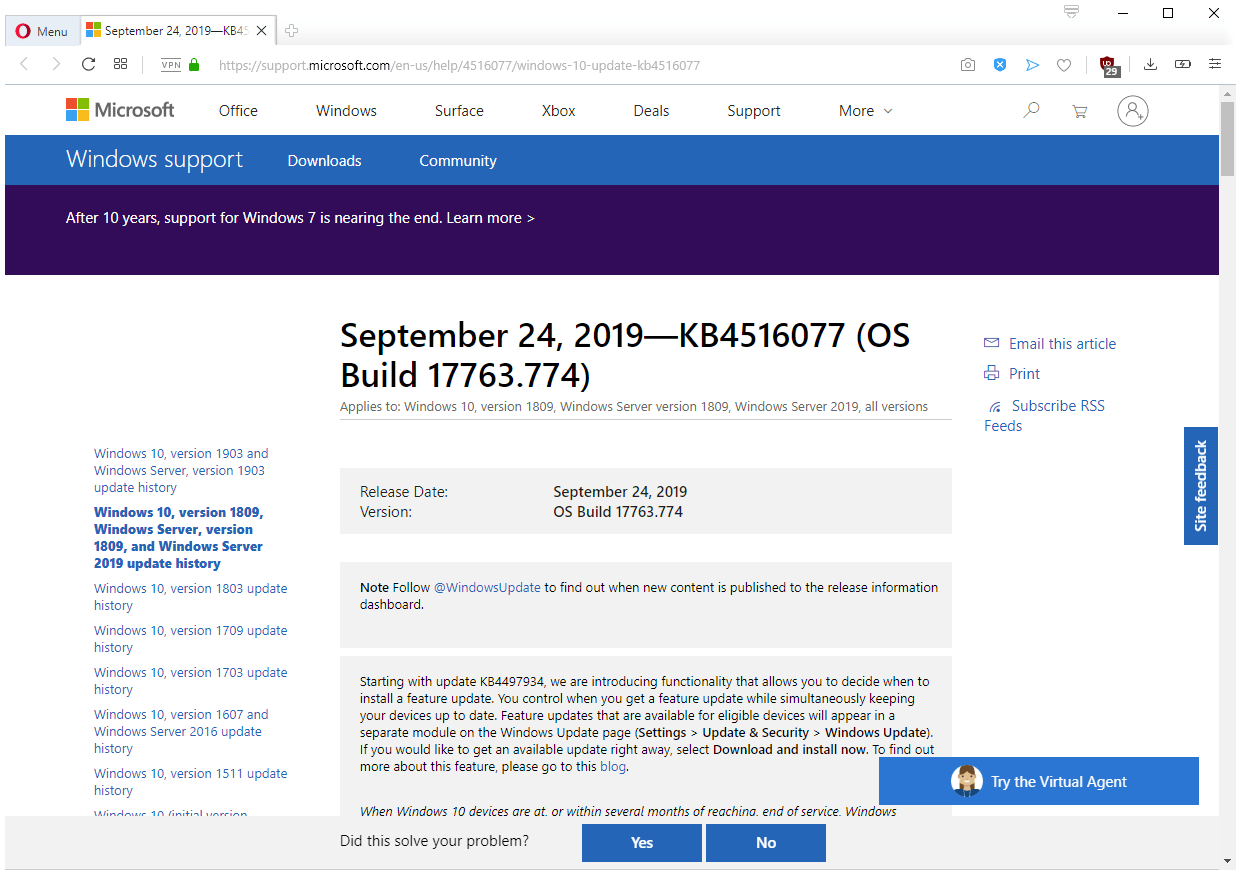The height and width of the screenshot is (876, 1241).
Task: Close the September 24, 2019 browser tab
Action: [x=262, y=31]
